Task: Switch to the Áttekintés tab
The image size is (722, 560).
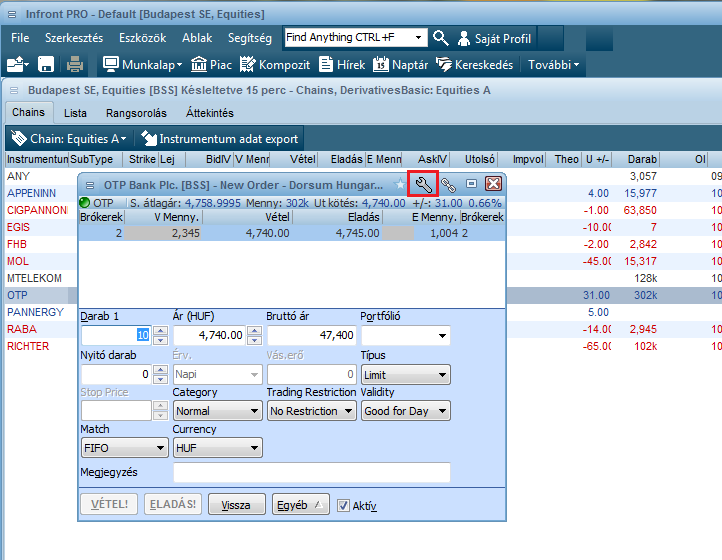Action: pos(210,113)
